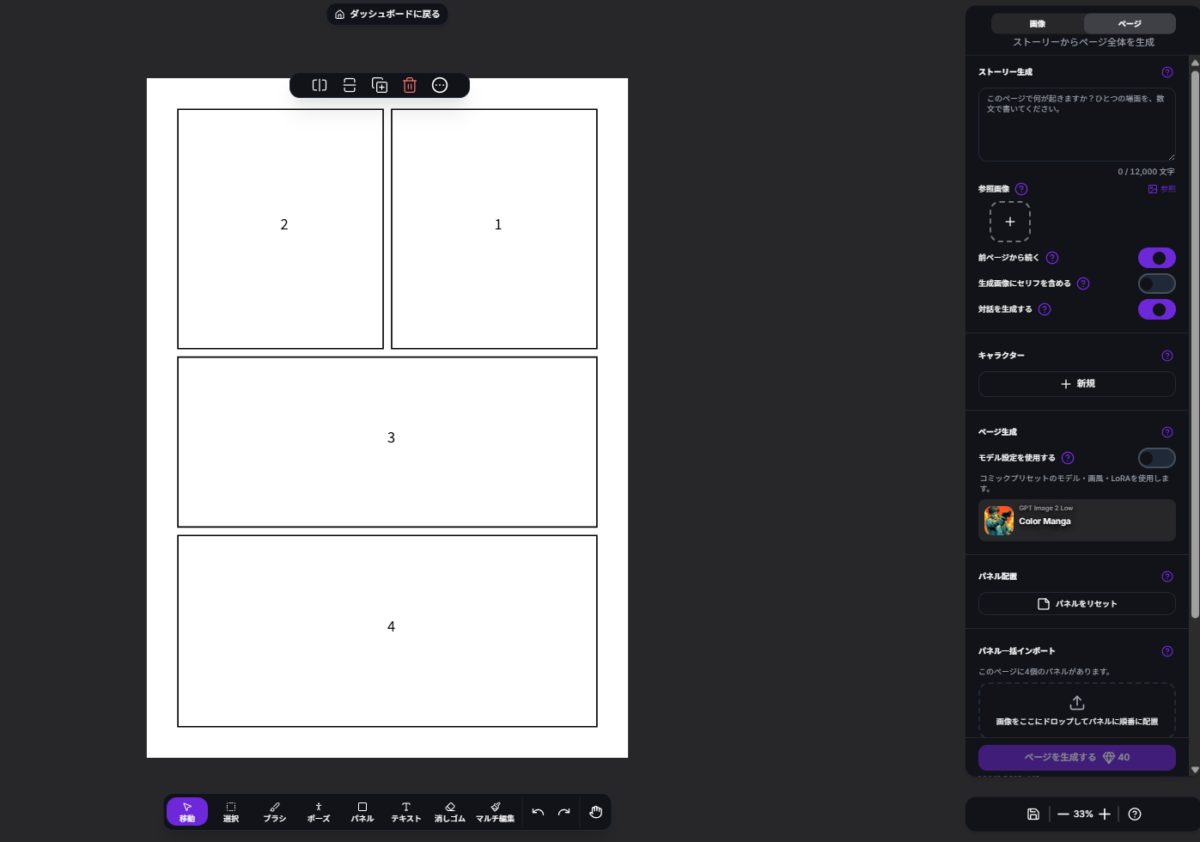Toggle 前ページから続く switch off
The height and width of the screenshot is (842, 1200).
pyautogui.click(x=1157, y=258)
